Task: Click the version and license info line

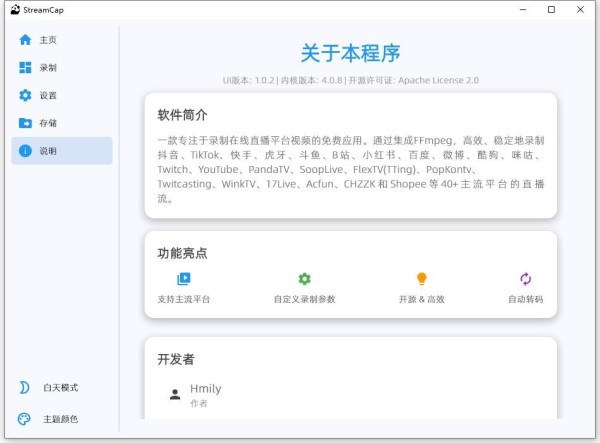Action: (351, 80)
